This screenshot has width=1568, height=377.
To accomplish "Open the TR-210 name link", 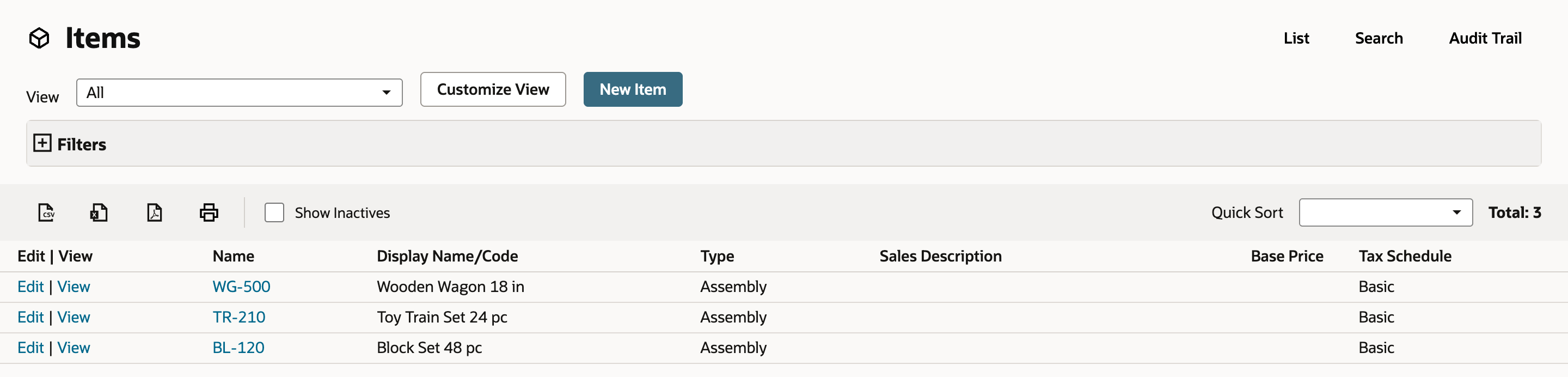I will 238,317.
